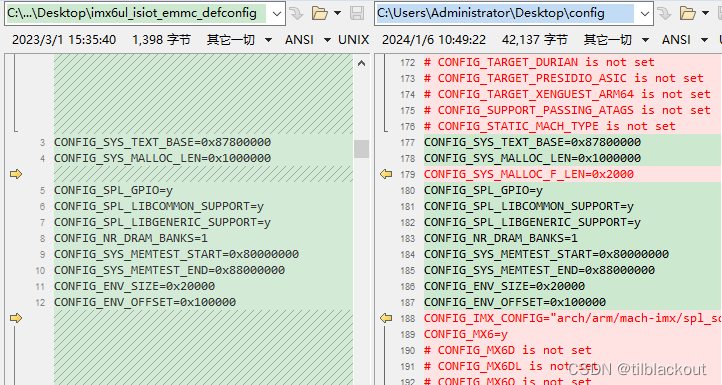Click yellow copy-right arrow below left line 12
Image resolution: width=722 pixels, height=385 pixels.
click(x=16, y=318)
